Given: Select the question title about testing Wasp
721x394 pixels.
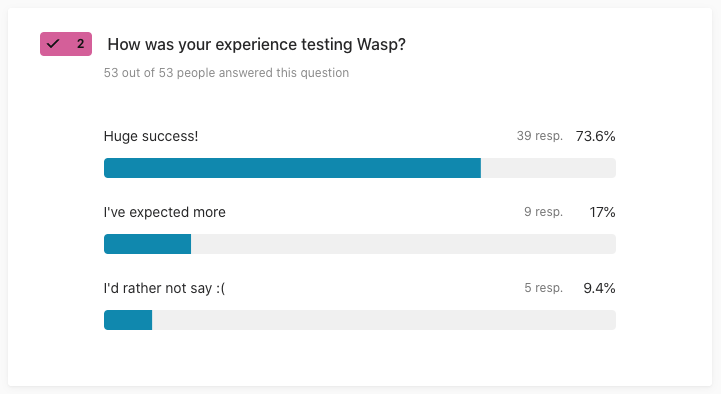Looking at the screenshot, I should pos(257,45).
